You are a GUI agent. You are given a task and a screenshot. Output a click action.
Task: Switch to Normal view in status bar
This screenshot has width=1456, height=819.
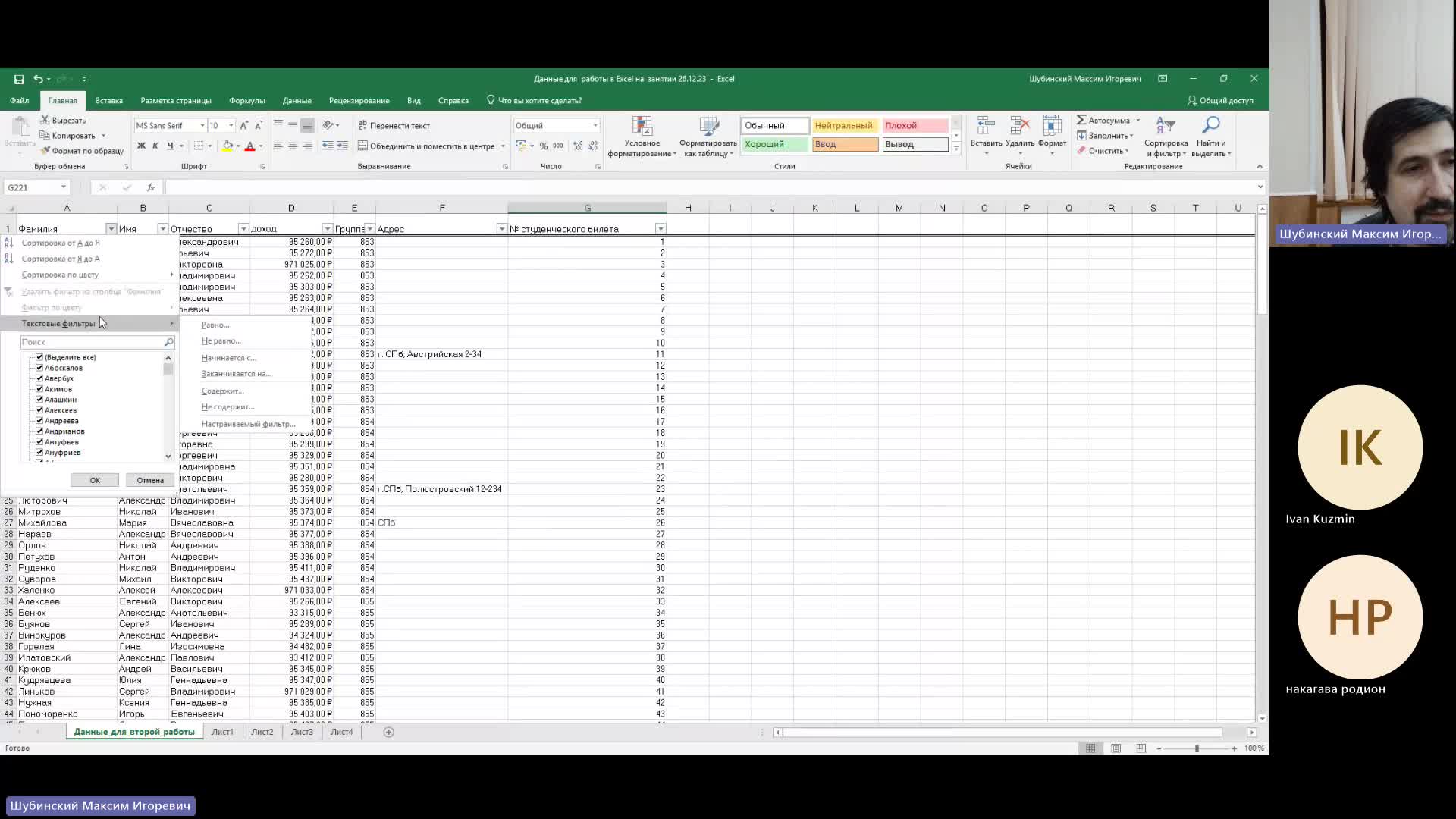pos(1090,748)
